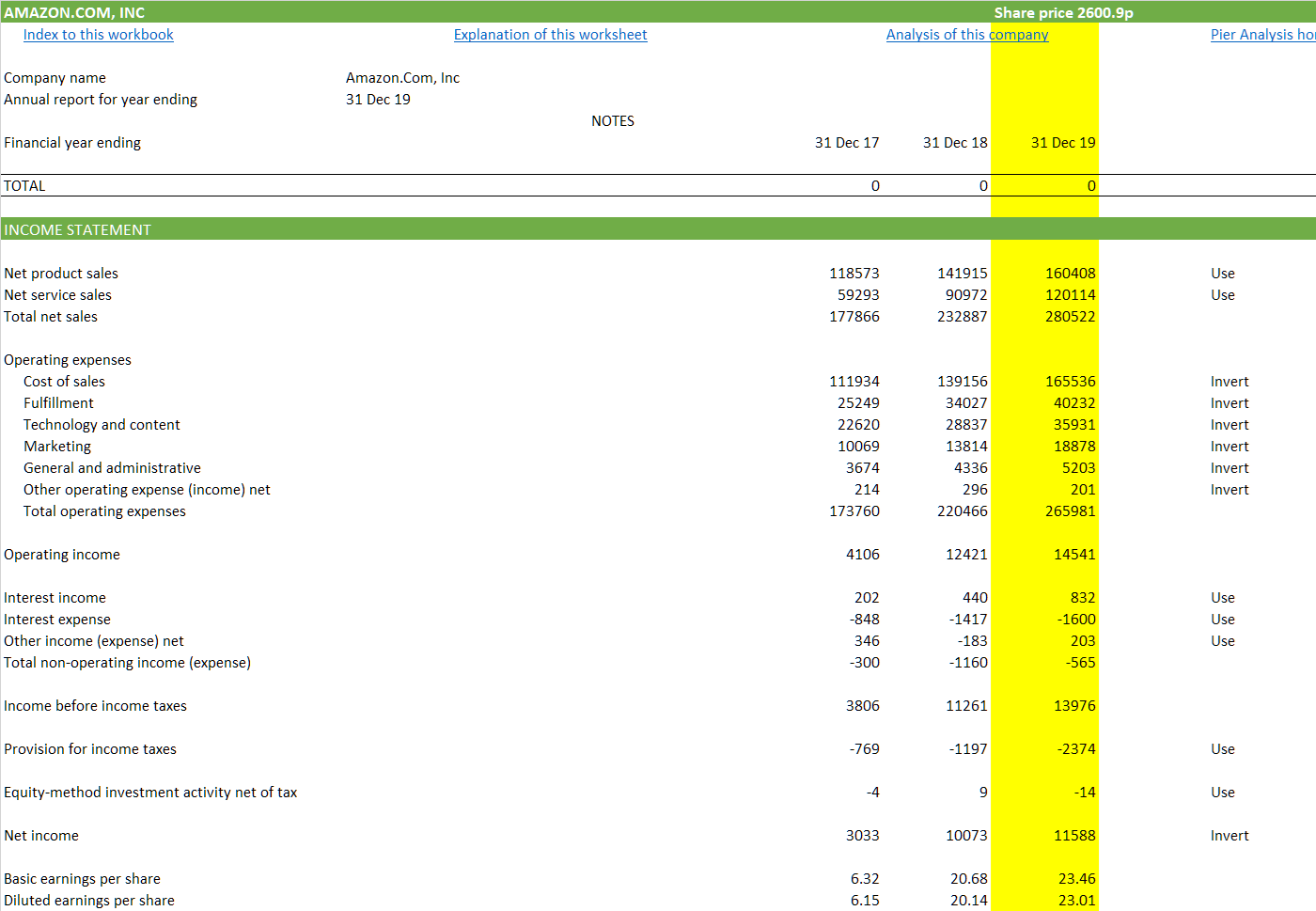
Task: Select the 23.46 basic EPS value
Action: (1077, 879)
